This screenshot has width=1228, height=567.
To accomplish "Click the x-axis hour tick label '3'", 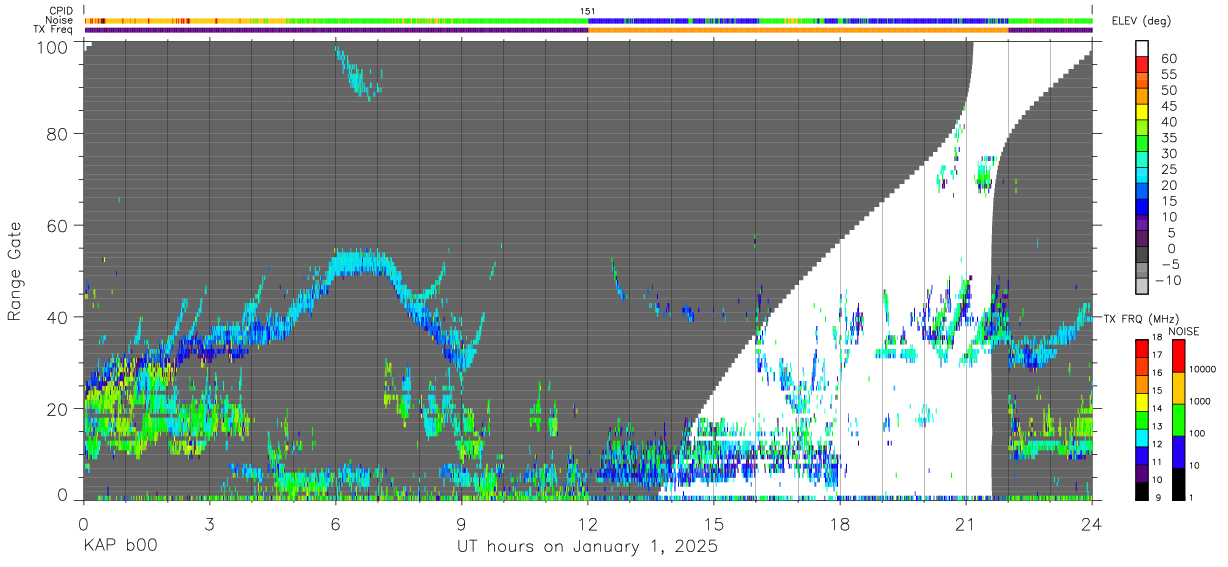I will (210, 523).
